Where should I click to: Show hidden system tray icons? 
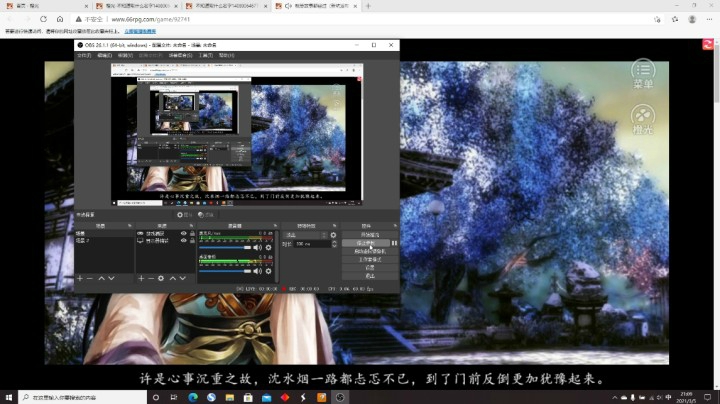click(614, 398)
